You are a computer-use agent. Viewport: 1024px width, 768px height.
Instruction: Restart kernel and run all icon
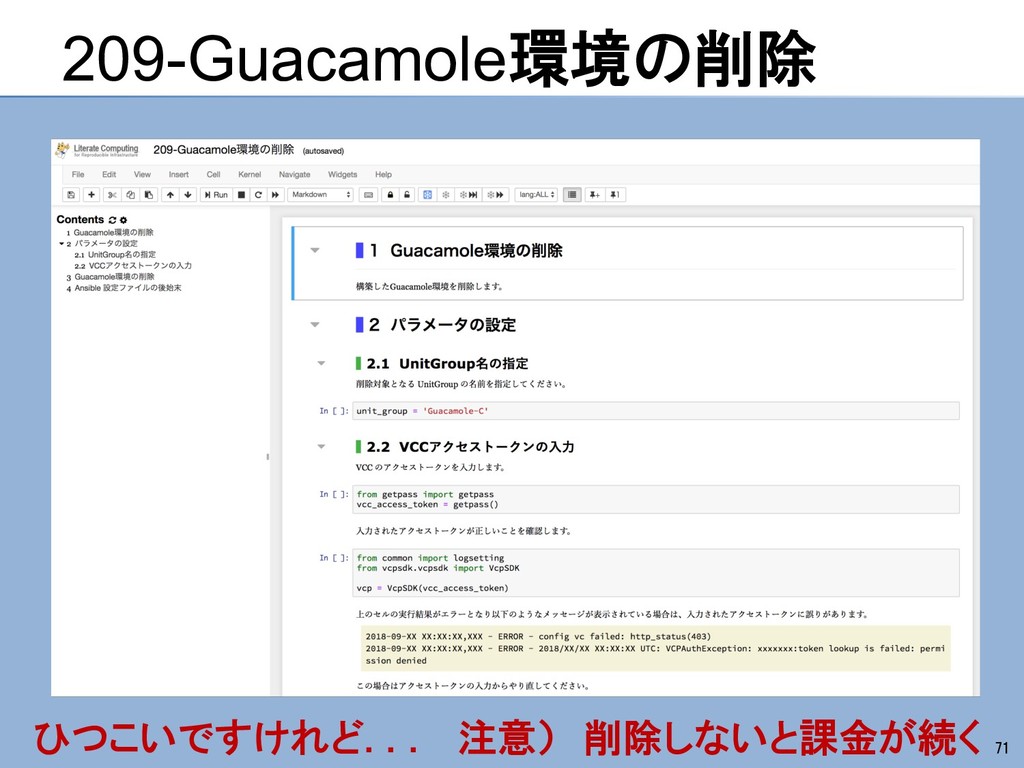[275, 195]
